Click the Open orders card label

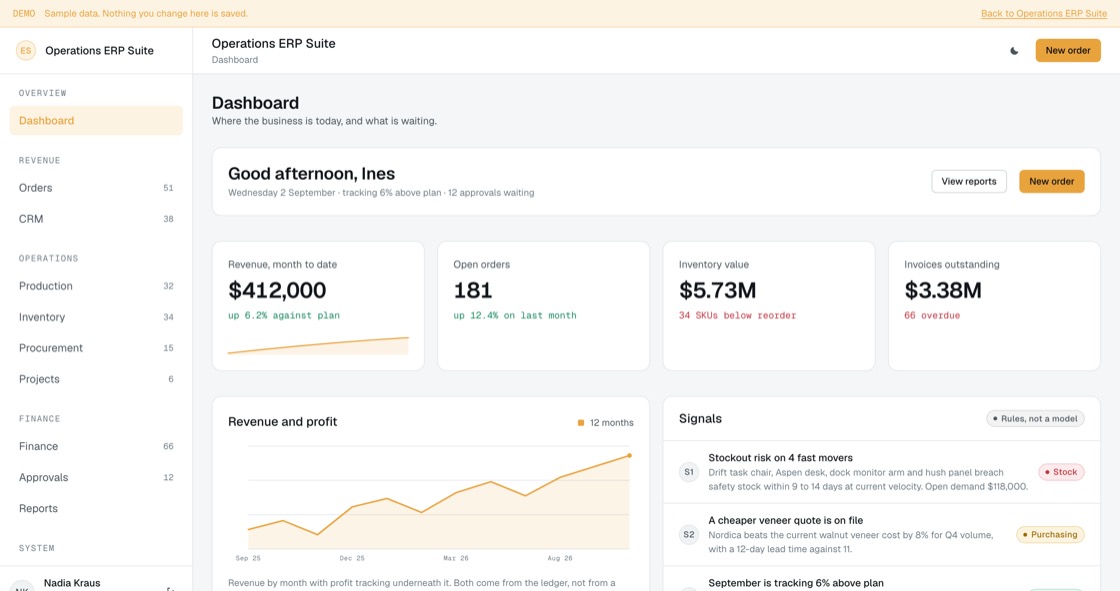coord(481,264)
